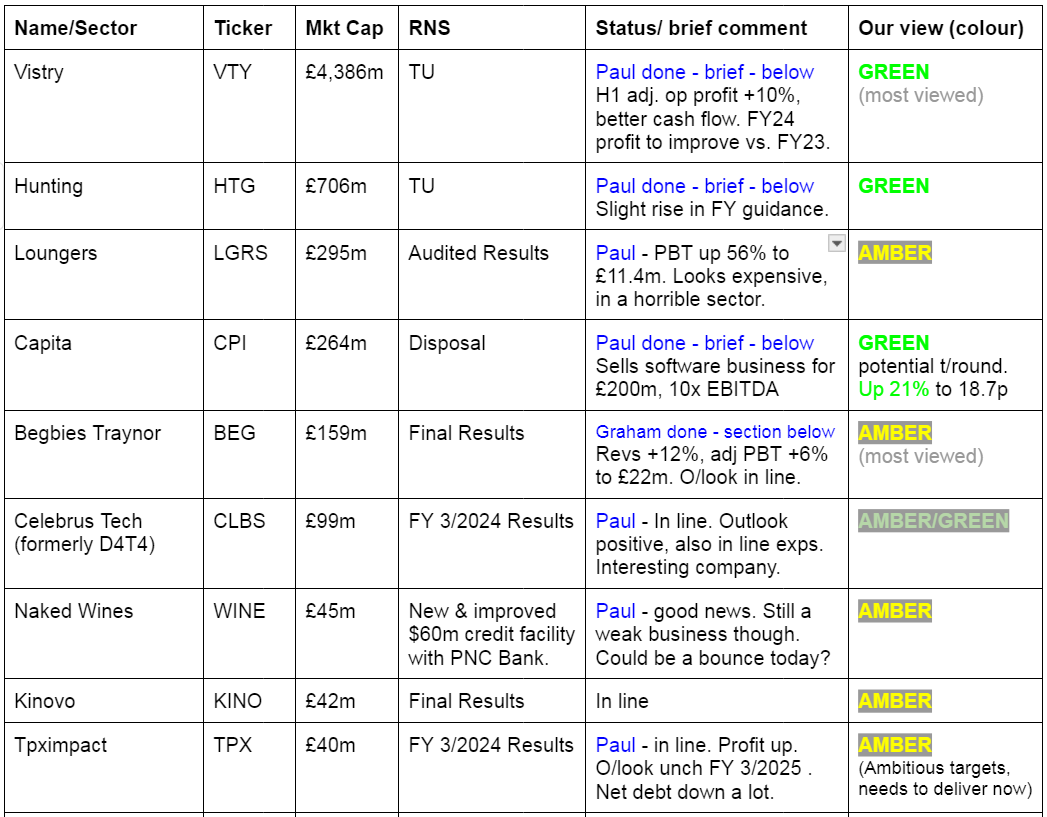Click the 'Status/ brief comment' column header
Screen dimensions: 1047x817
coord(701,28)
